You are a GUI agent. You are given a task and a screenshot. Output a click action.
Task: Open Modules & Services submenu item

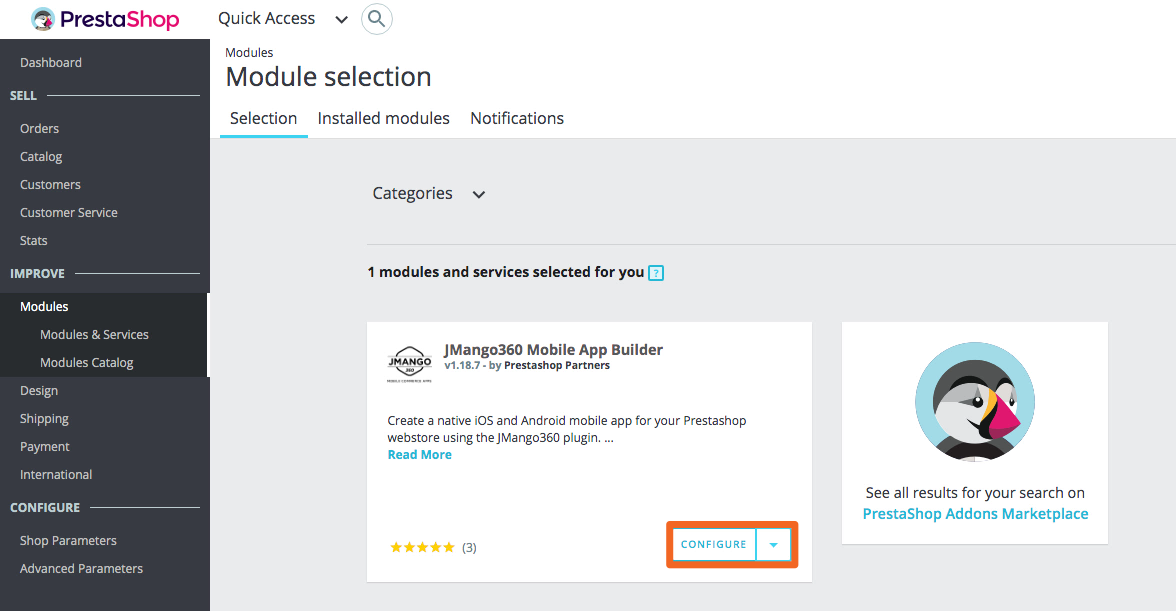pyautogui.click(x=94, y=334)
